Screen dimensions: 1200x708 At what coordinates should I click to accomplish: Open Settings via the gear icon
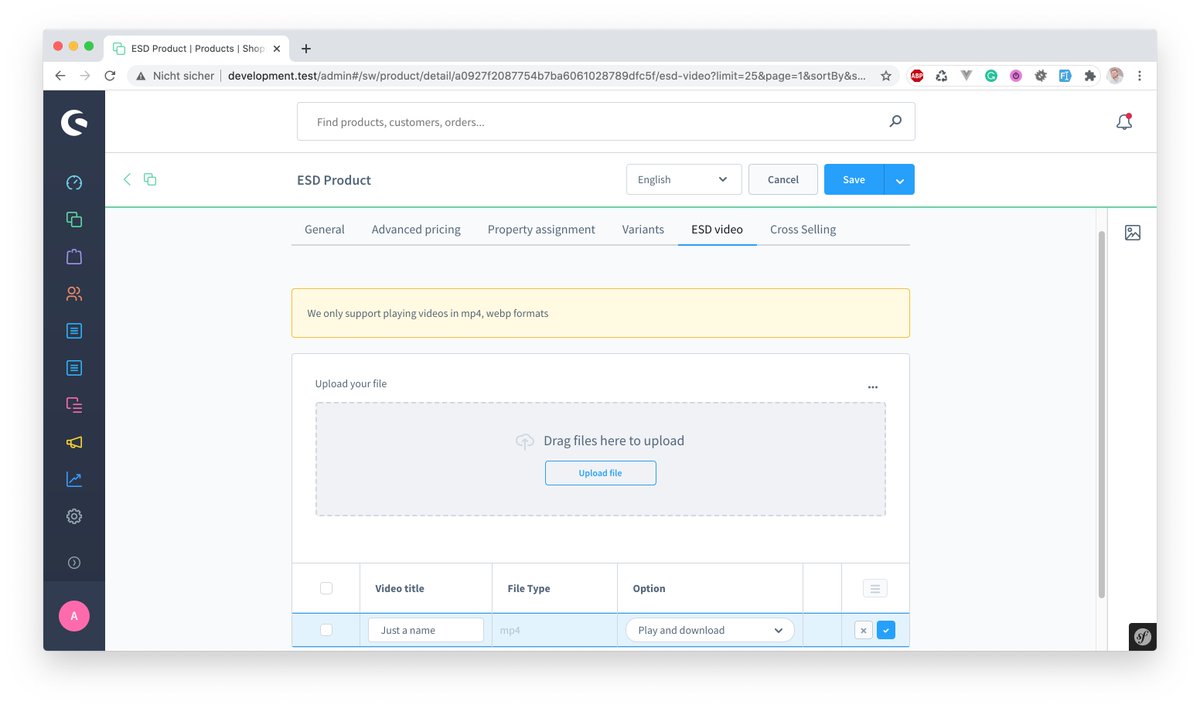(73, 516)
